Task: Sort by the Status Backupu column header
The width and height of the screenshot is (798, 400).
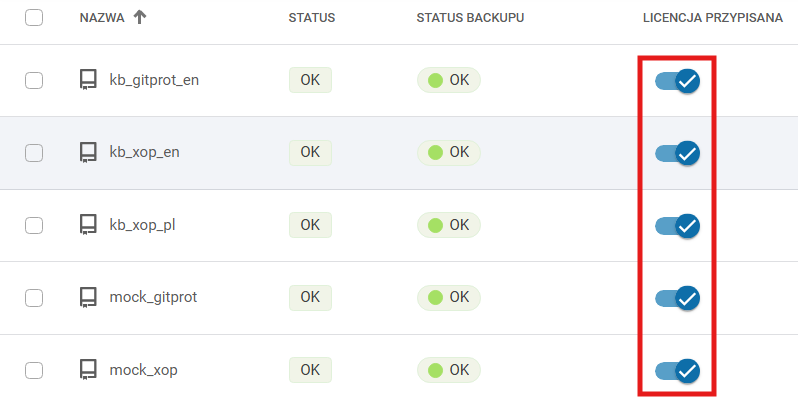Action: (470, 18)
